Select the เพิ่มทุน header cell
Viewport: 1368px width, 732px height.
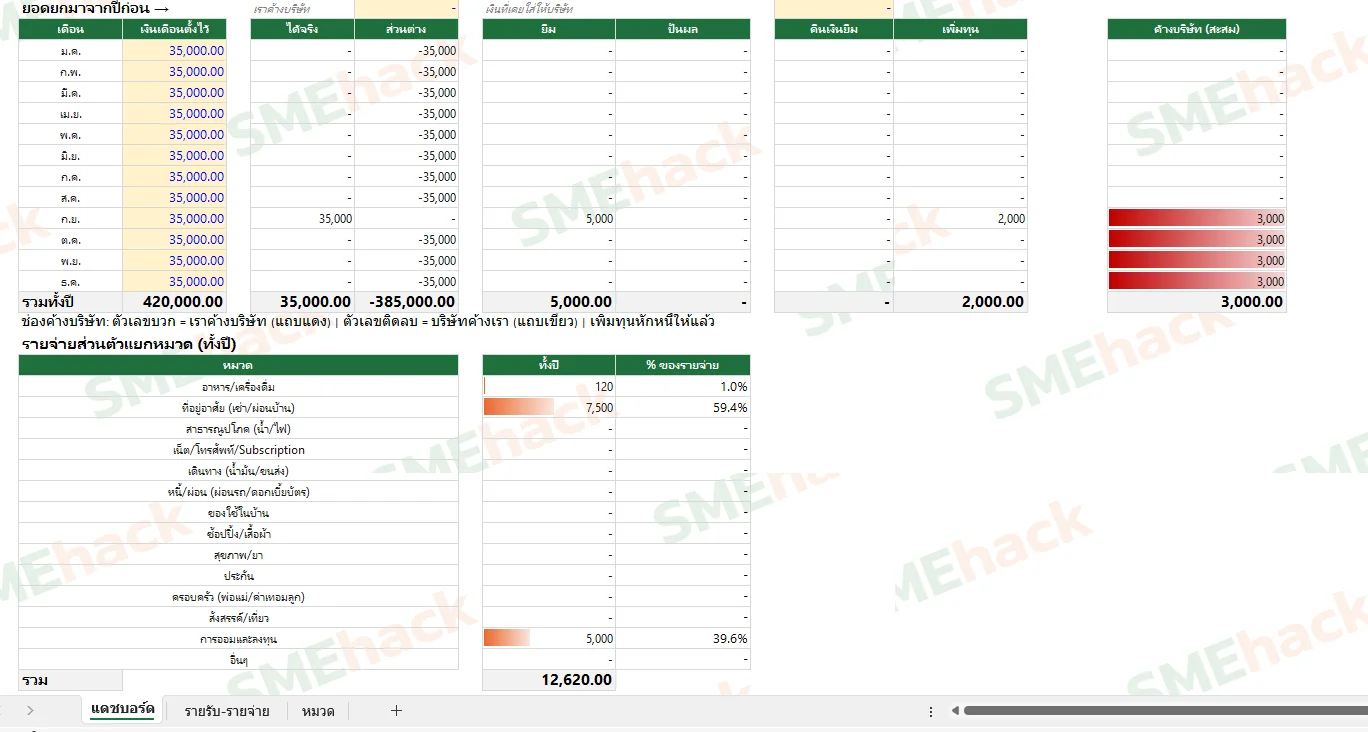point(960,29)
